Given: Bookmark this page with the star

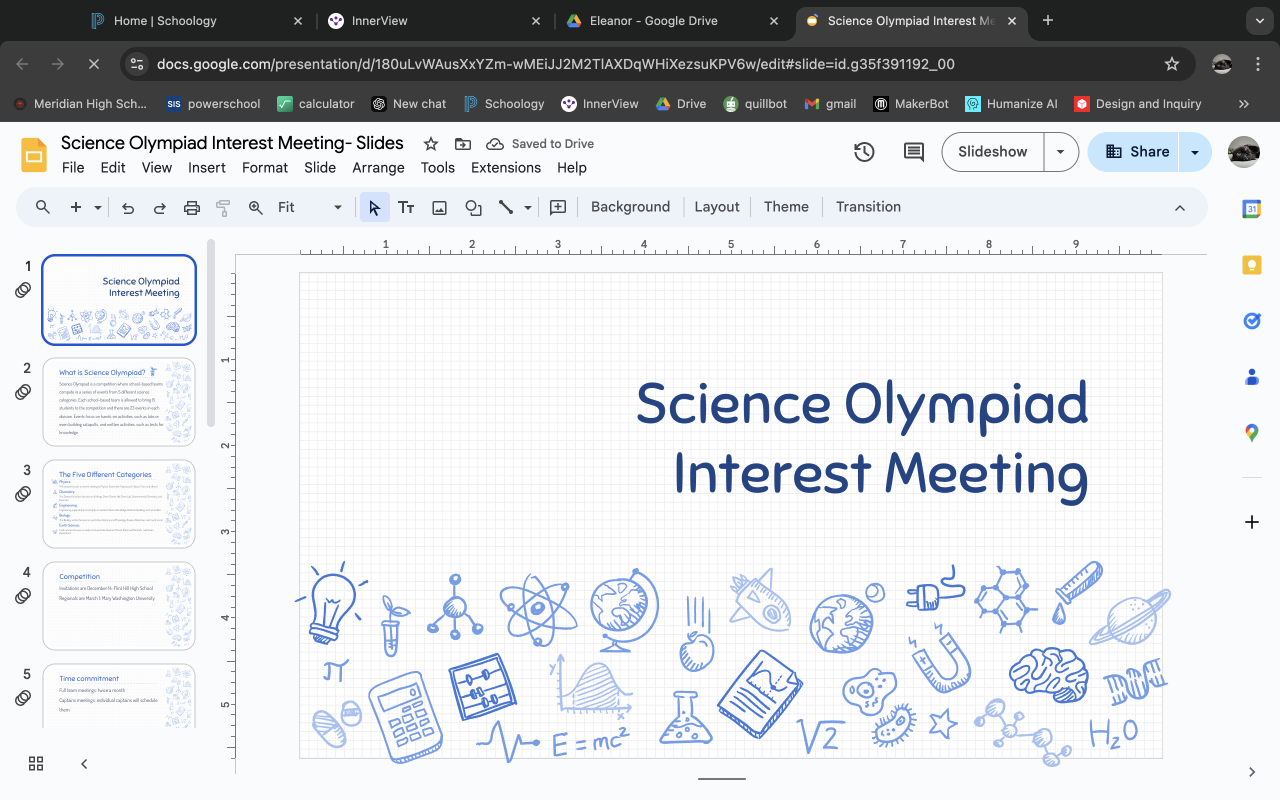Looking at the screenshot, I should click(1172, 64).
